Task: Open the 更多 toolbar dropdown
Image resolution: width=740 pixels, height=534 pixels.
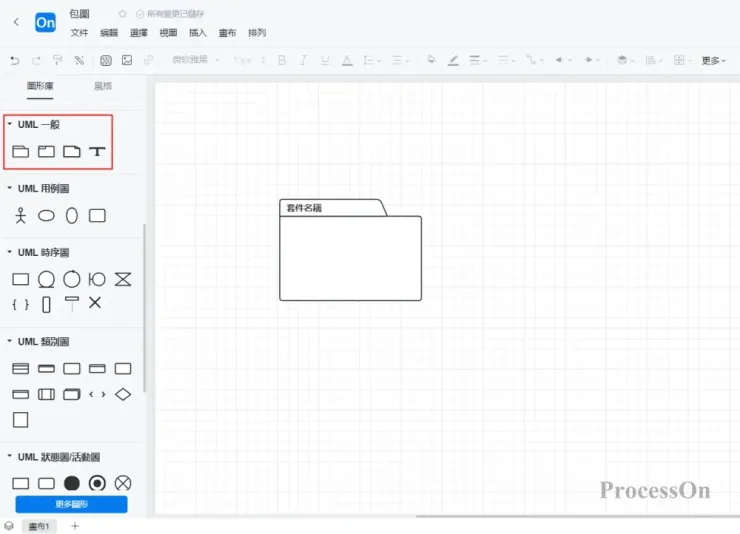Action: [713, 60]
